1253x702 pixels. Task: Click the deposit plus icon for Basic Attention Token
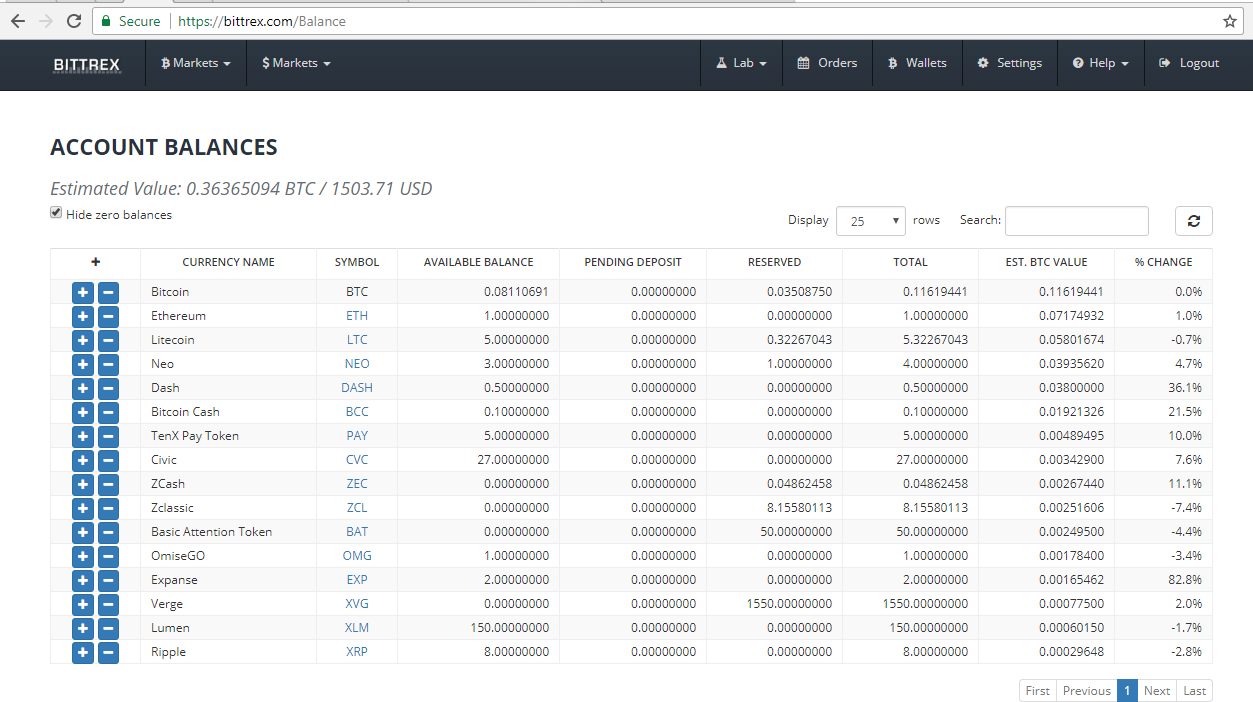click(83, 532)
